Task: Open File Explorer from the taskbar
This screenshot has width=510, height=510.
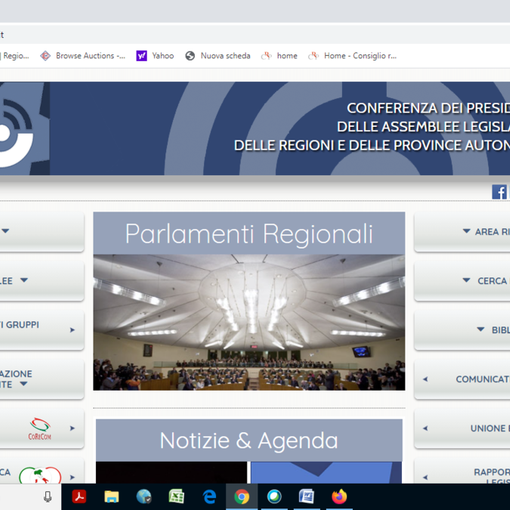Action: click(111, 497)
